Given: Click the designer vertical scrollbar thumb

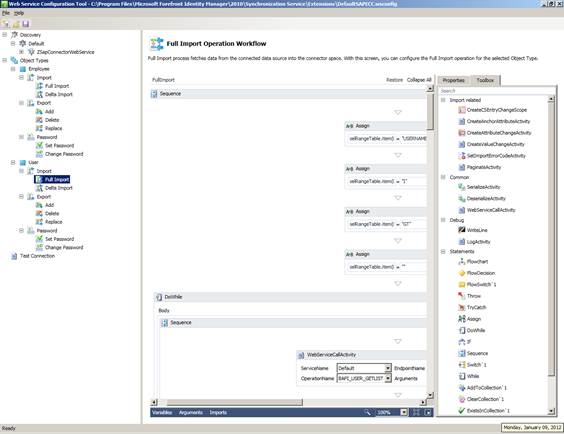Looking at the screenshot, I should (430, 111).
